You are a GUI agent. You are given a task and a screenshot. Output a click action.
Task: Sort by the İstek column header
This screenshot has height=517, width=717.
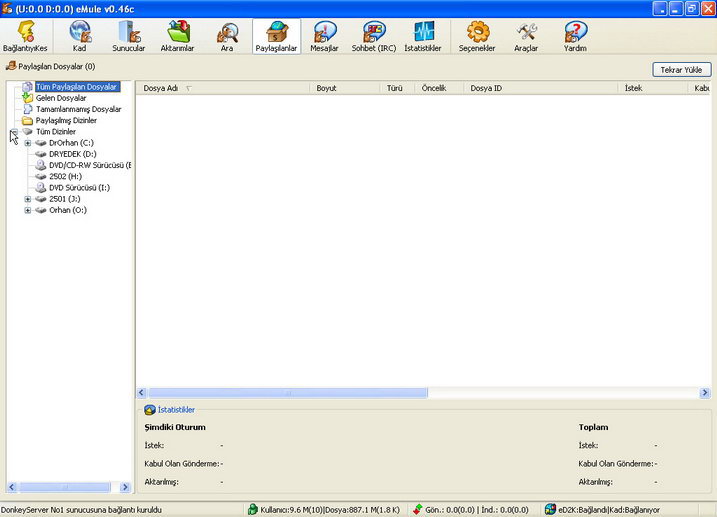tap(653, 88)
